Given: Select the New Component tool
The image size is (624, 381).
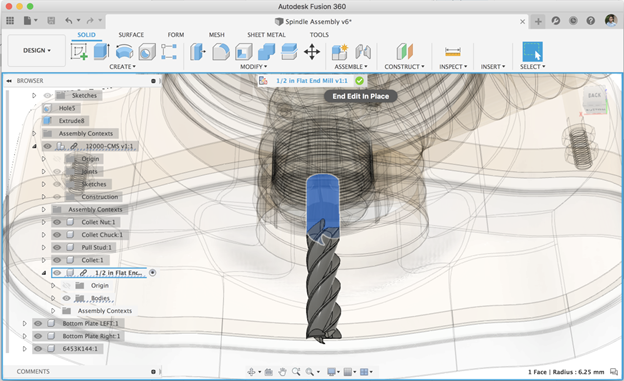Looking at the screenshot, I should point(340,52).
